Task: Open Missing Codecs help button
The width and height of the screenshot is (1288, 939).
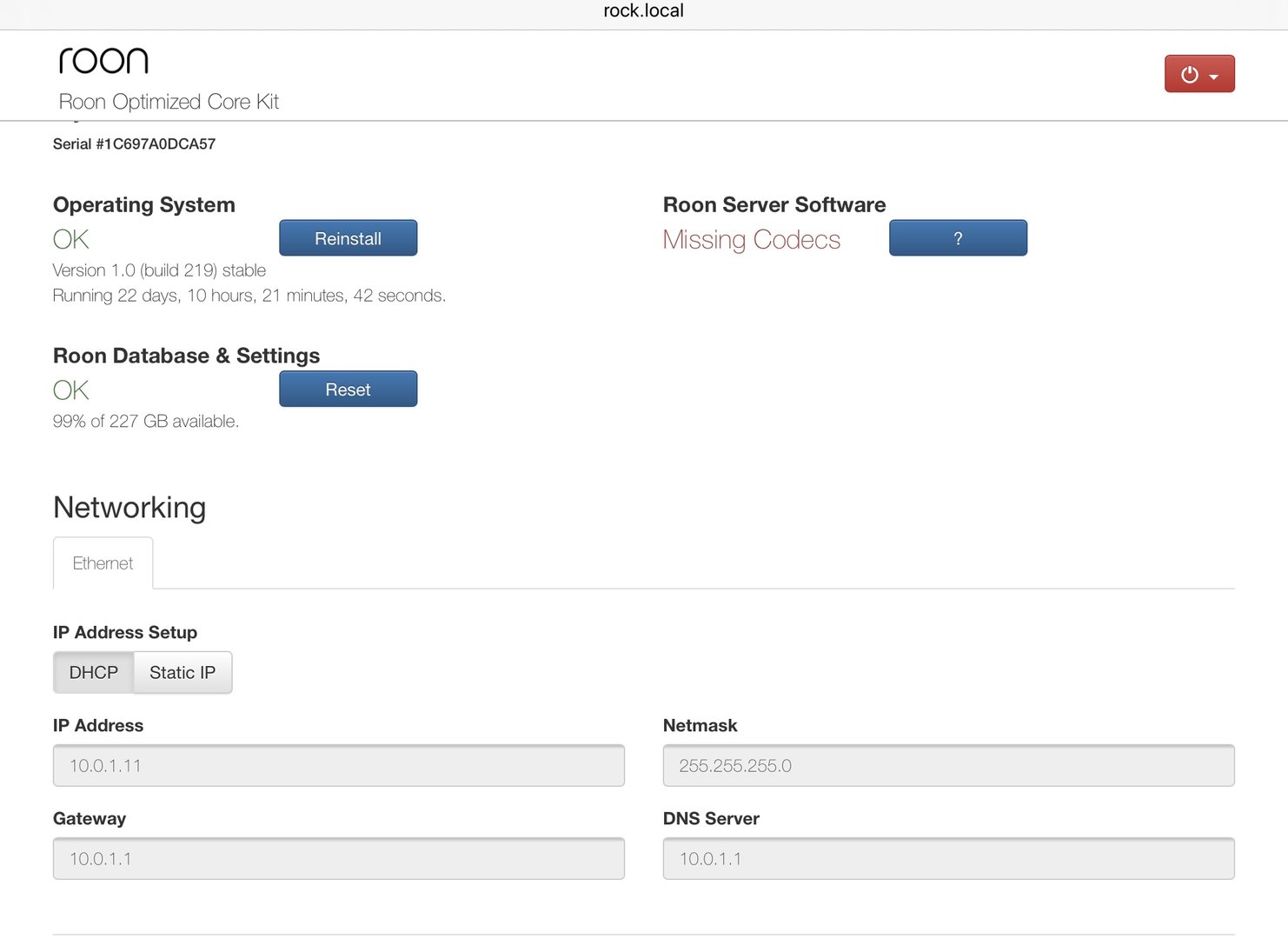Action: tap(958, 238)
